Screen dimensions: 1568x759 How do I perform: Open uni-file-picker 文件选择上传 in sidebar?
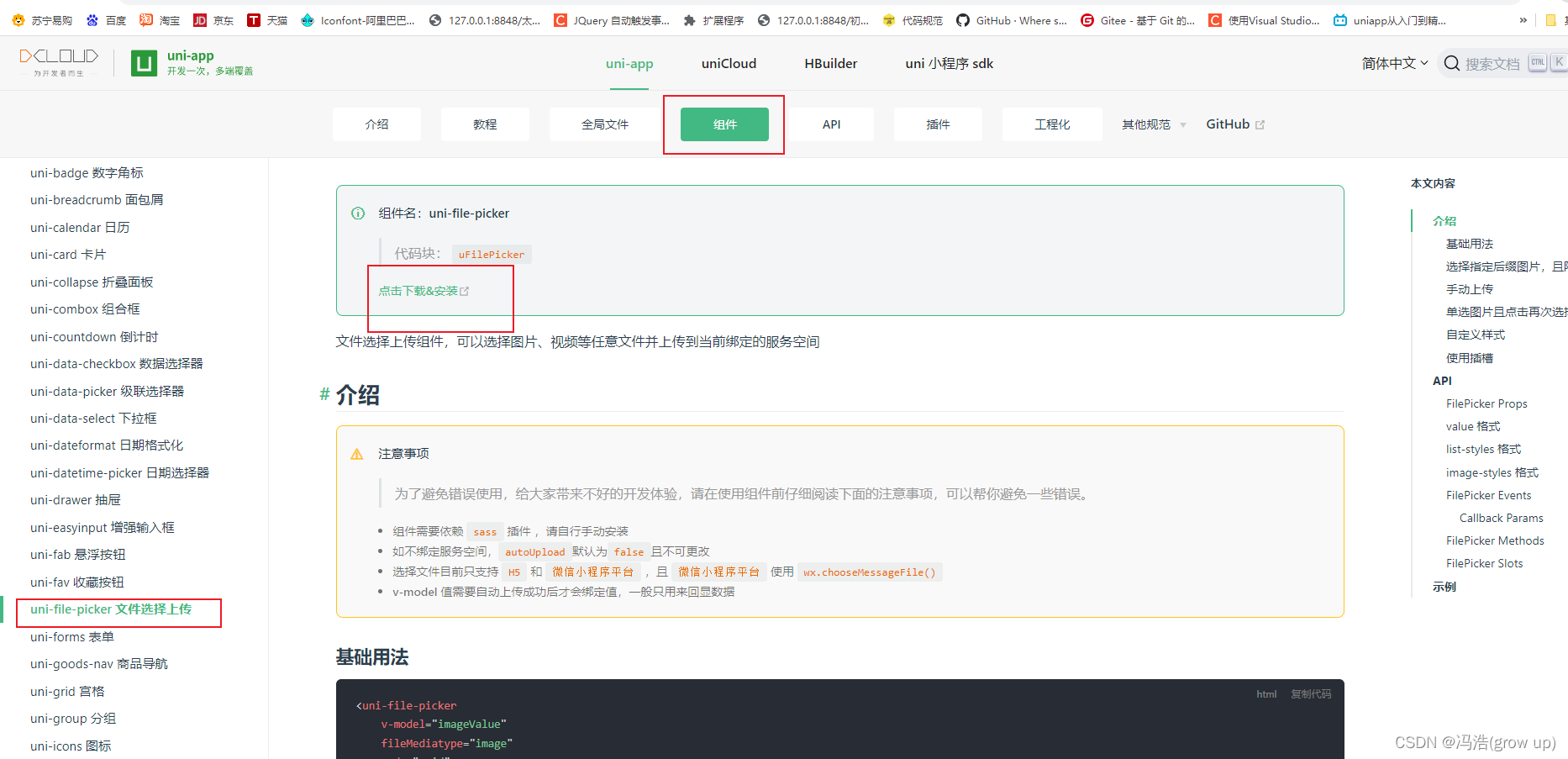(111, 609)
